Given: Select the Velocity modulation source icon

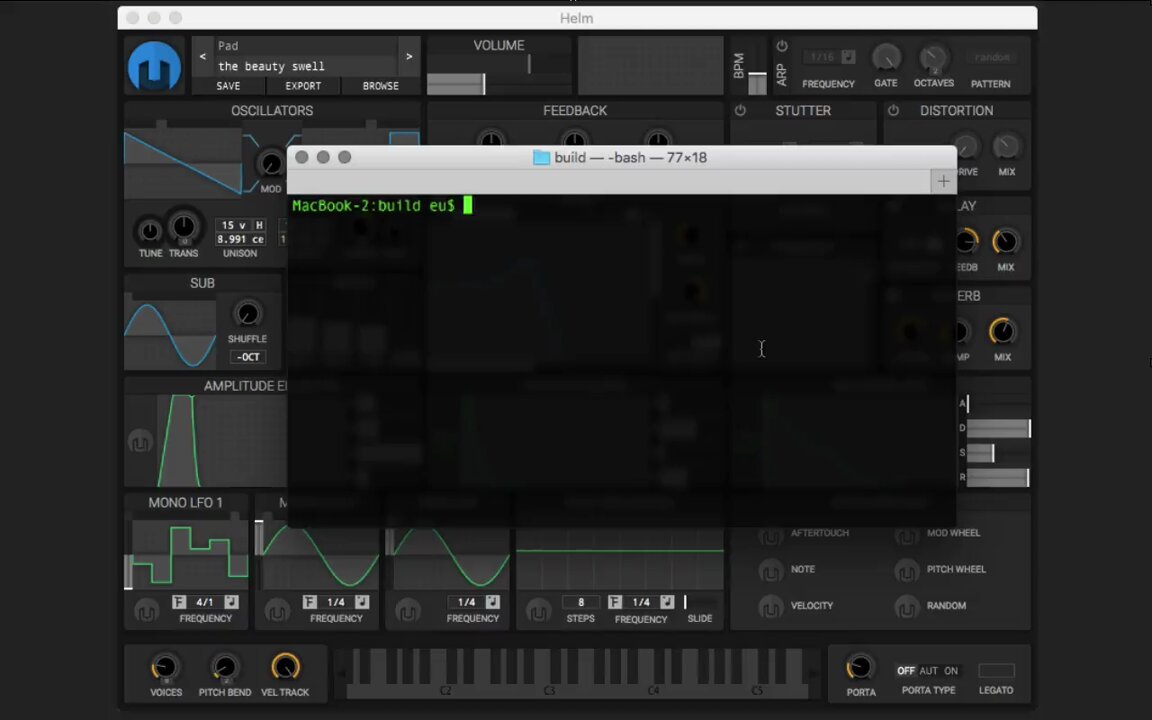Looking at the screenshot, I should tap(771, 607).
